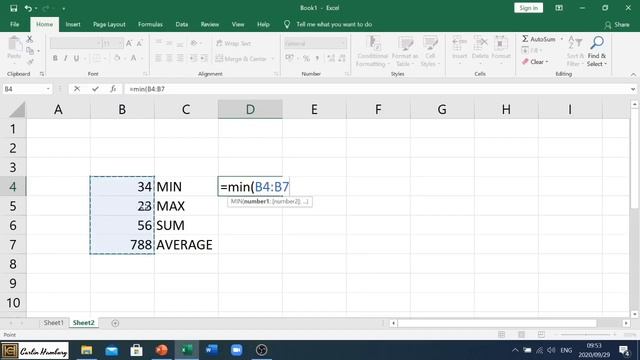Open the AutoSum dropdown arrow

pyautogui.click(x=562, y=39)
